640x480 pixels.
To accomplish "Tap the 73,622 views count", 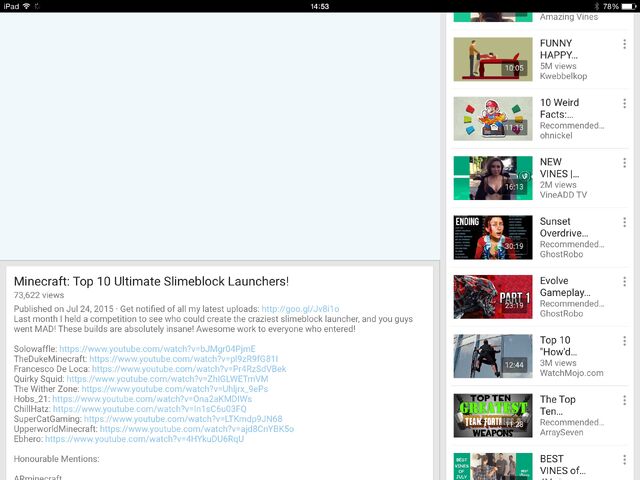I will 39,295.
